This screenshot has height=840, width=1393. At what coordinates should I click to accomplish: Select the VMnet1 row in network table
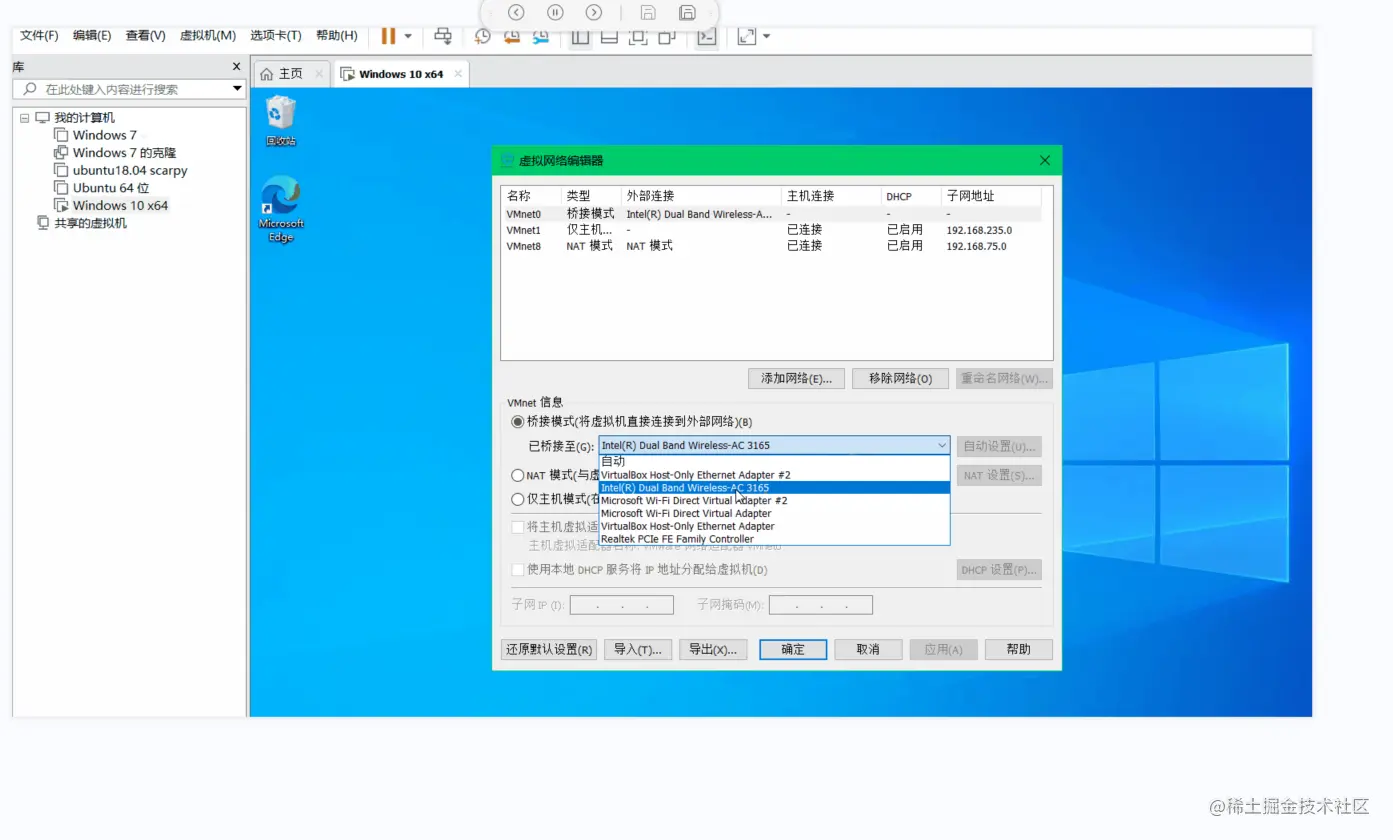tap(772, 230)
